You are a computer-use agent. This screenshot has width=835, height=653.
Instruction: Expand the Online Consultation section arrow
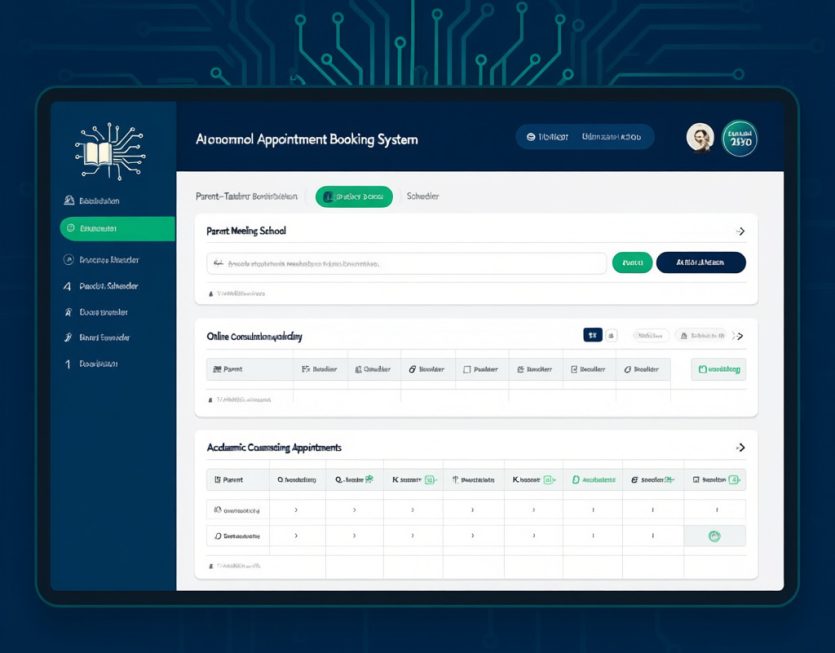(740, 336)
